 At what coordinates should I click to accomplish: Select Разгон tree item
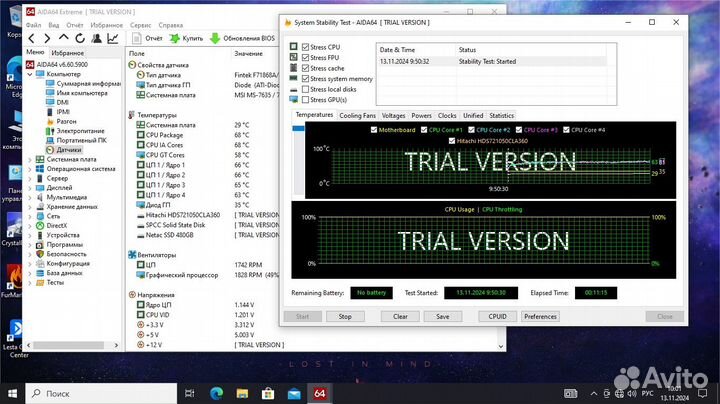(x=61, y=121)
